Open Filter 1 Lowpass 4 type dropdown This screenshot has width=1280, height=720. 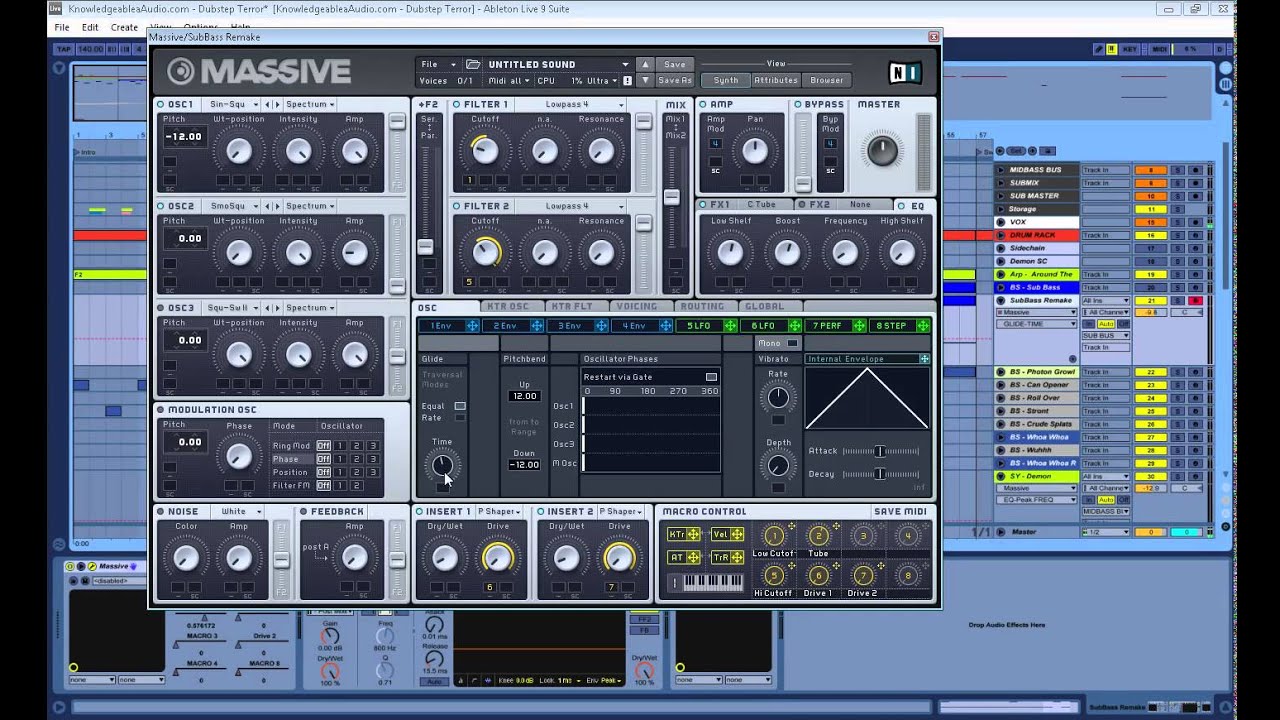pos(571,104)
